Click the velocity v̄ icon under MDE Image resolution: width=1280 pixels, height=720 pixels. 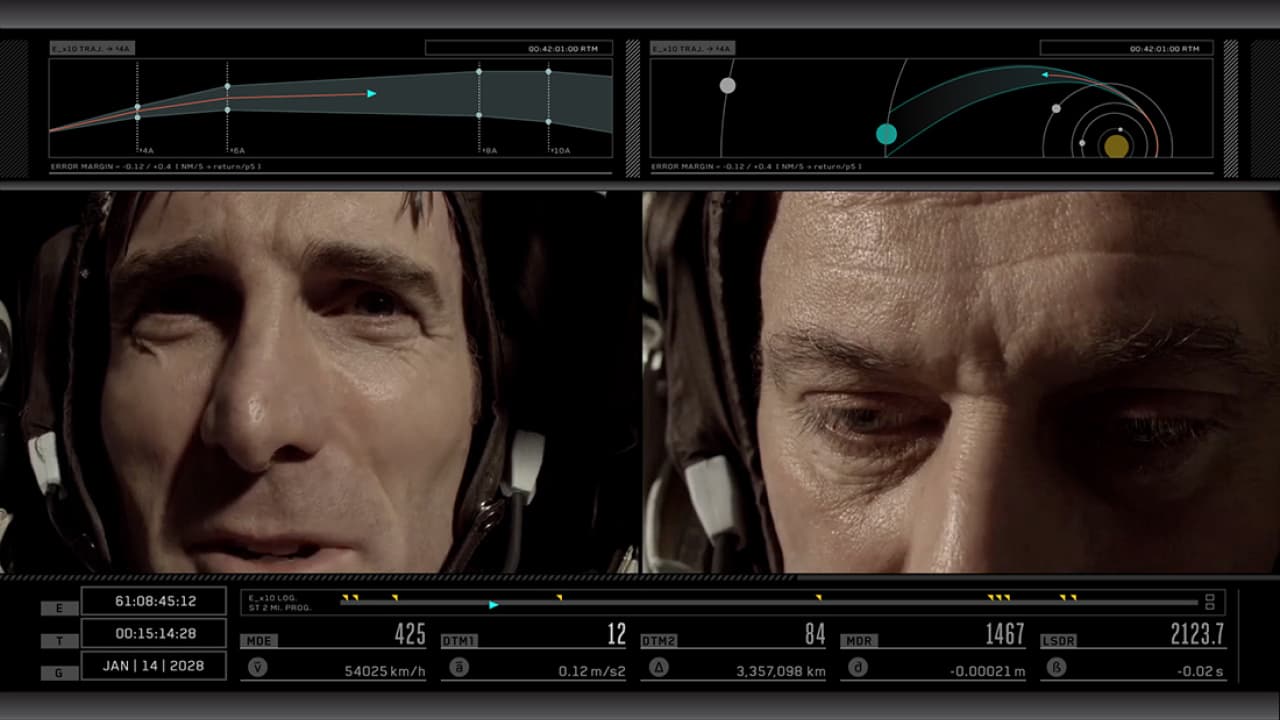pos(257,668)
